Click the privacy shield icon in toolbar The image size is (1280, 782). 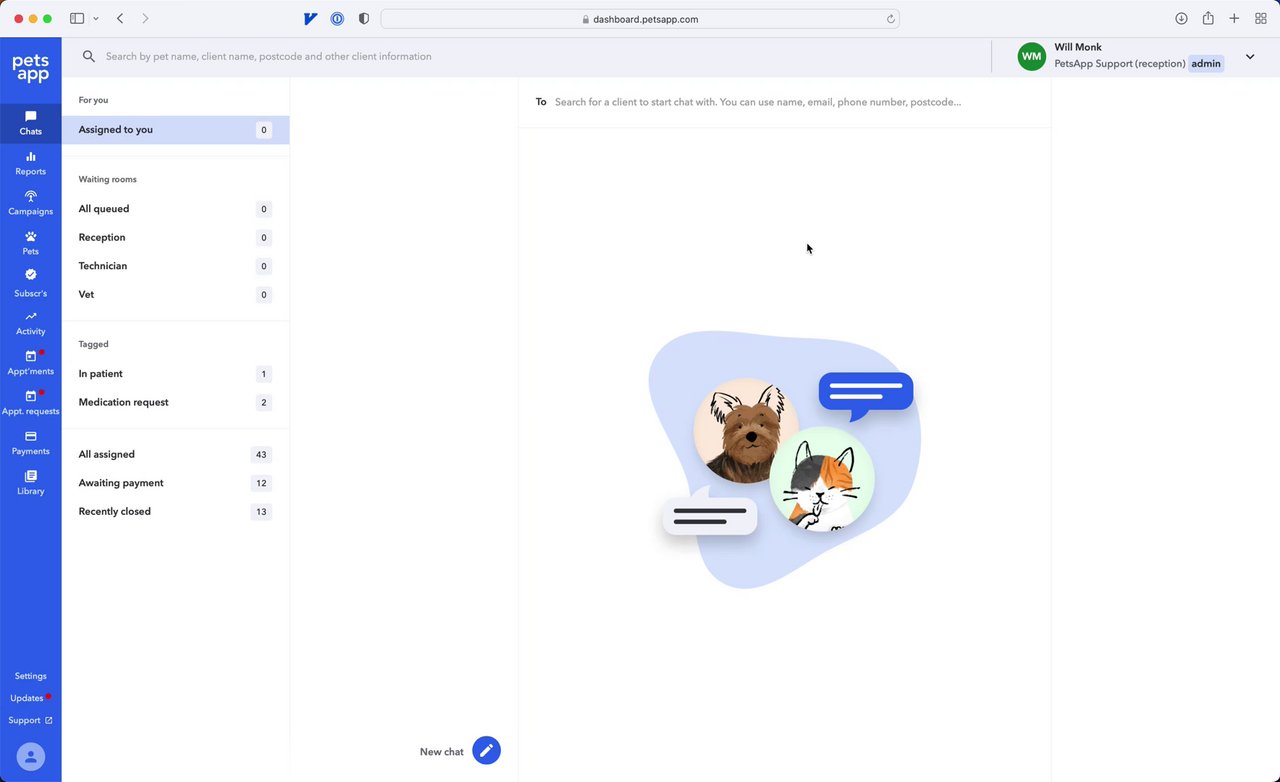pyautogui.click(x=364, y=19)
